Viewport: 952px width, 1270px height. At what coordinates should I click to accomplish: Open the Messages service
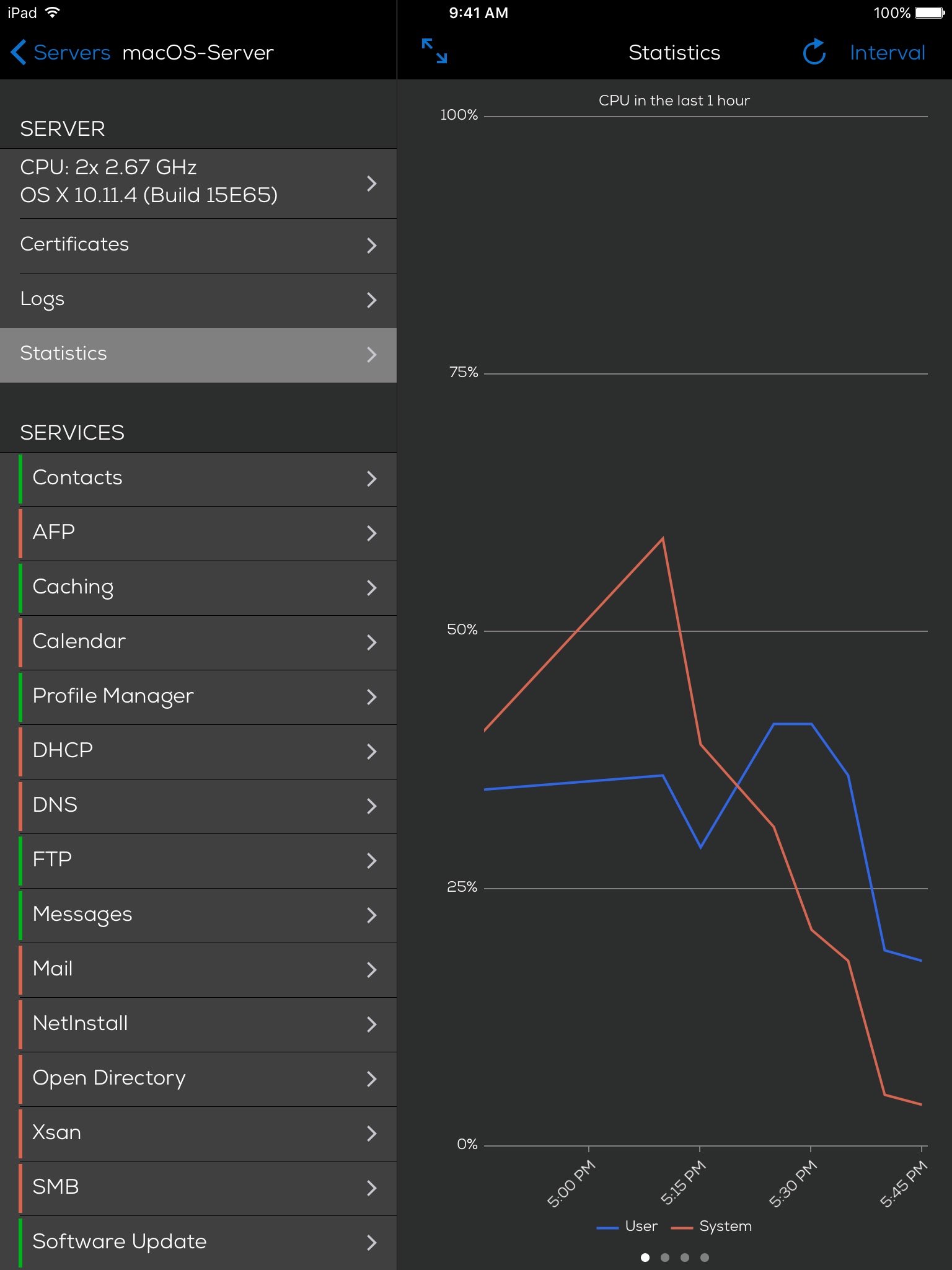[198, 915]
